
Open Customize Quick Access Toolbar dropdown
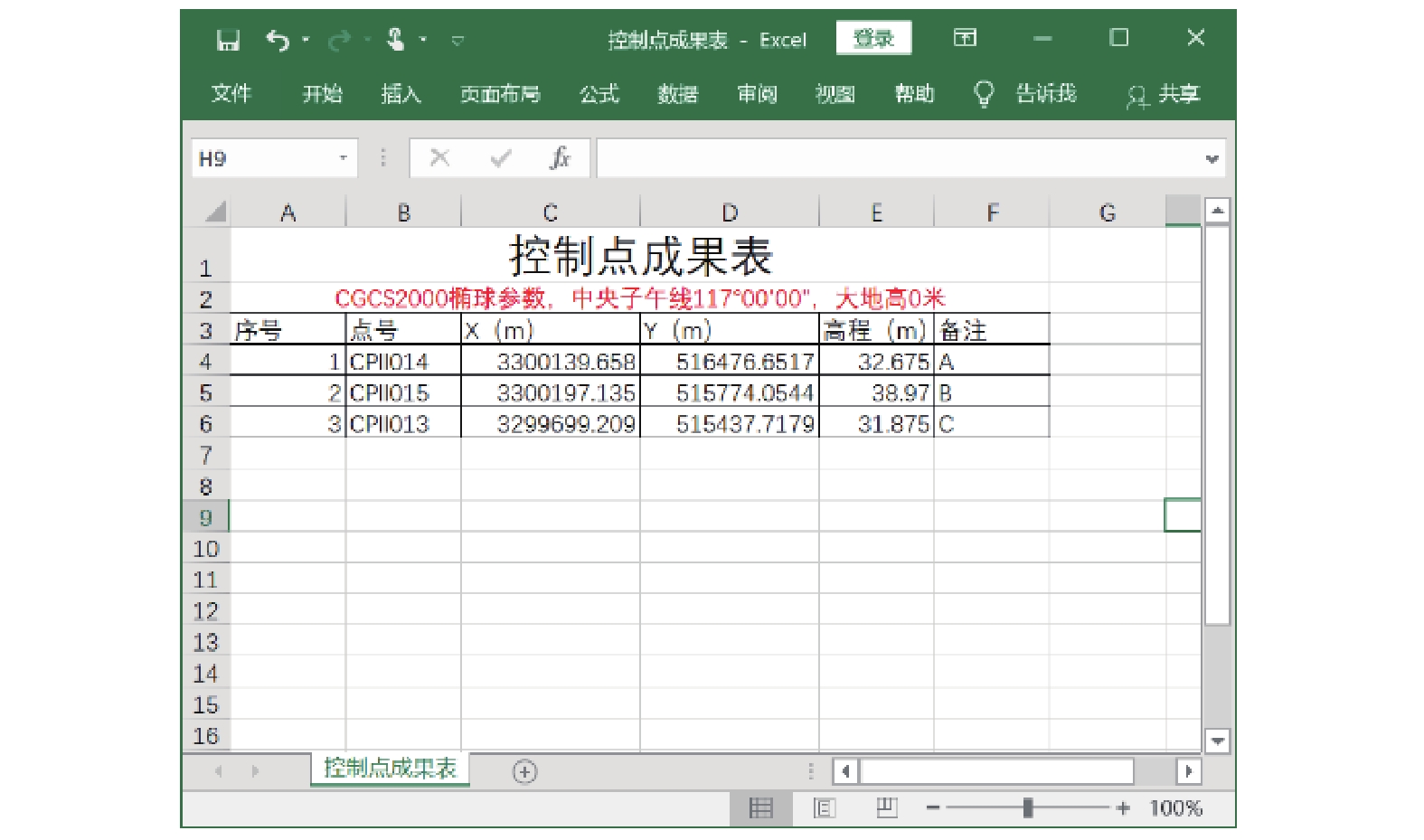pyautogui.click(x=457, y=41)
